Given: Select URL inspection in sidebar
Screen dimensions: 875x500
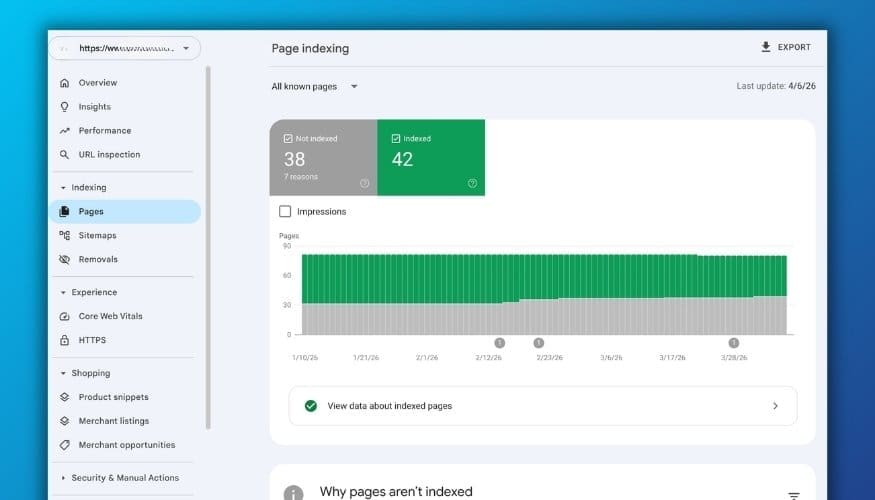Looking at the screenshot, I should tap(109, 155).
